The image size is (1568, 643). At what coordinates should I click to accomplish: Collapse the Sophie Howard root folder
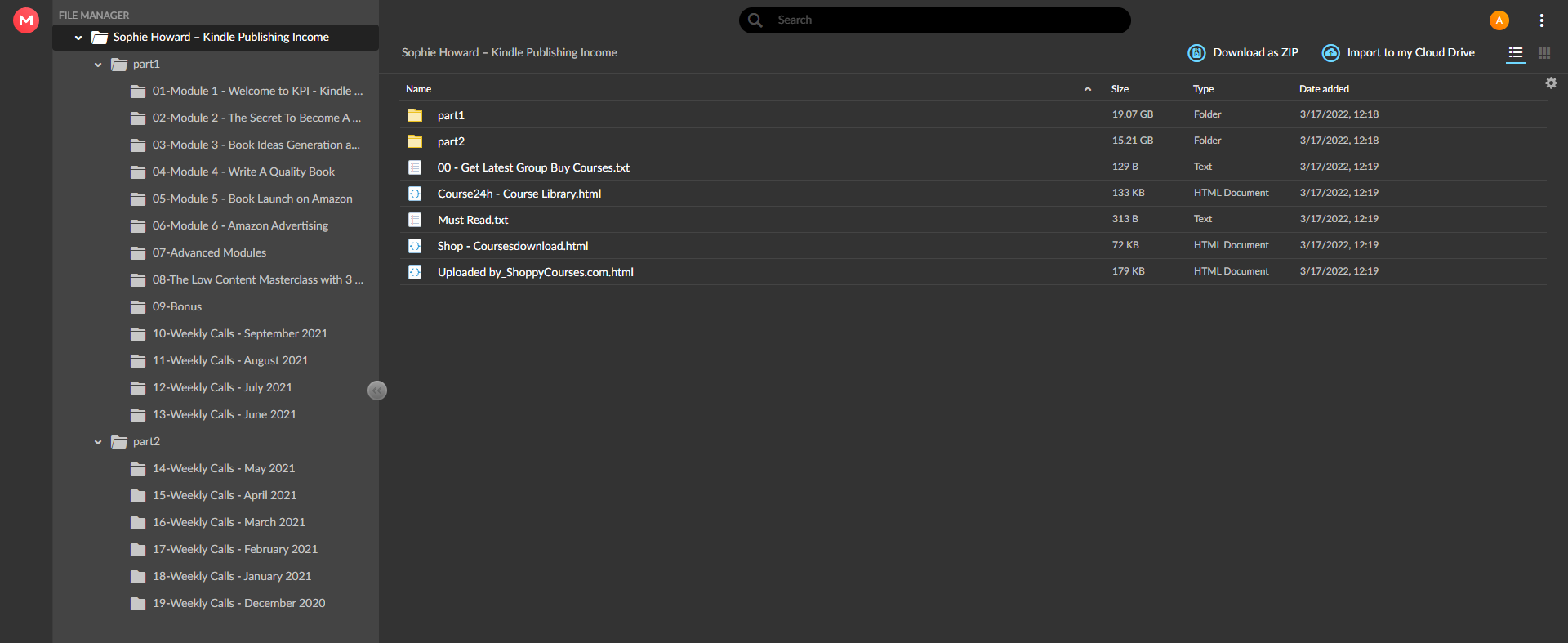coord(78,38)
